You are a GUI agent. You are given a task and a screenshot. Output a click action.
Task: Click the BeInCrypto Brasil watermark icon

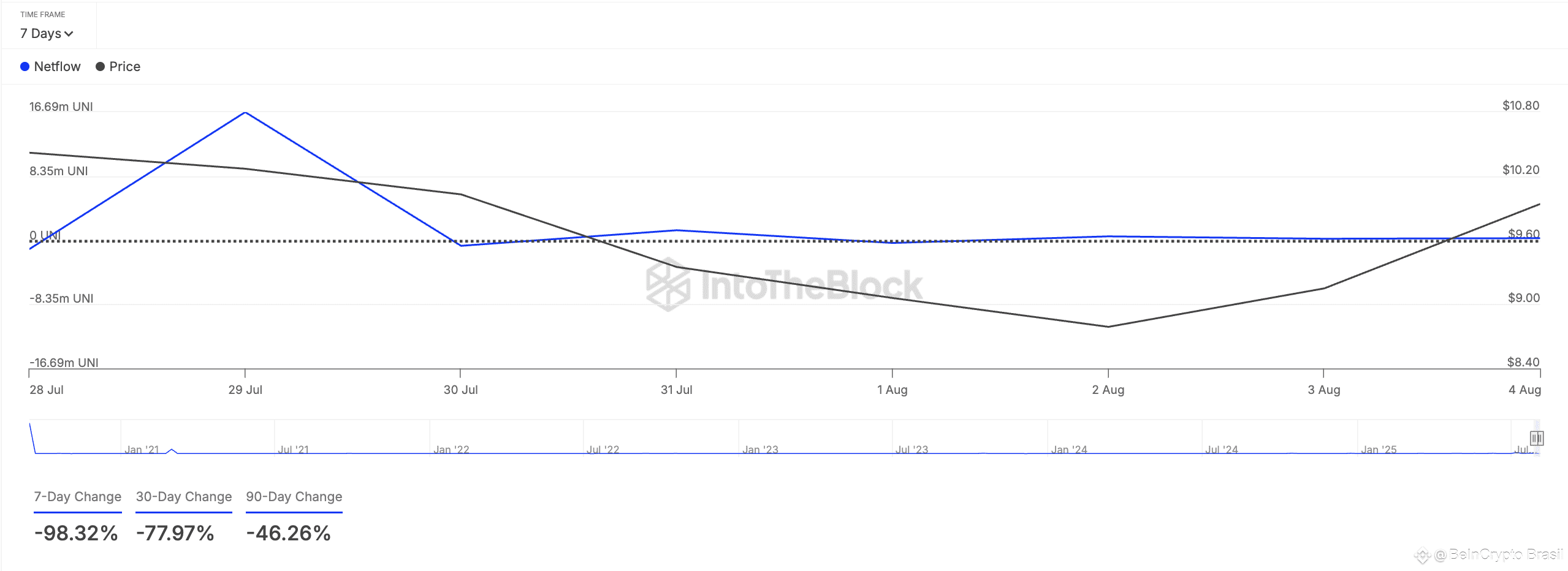coord(1421,555)
